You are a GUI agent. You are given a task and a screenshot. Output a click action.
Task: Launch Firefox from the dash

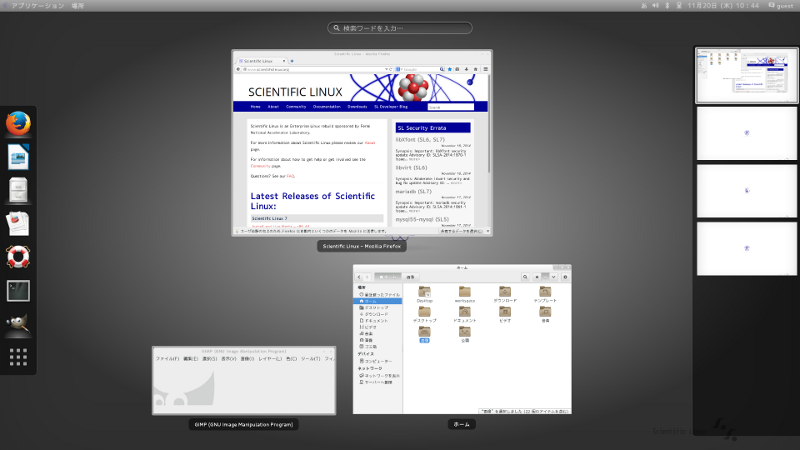click(x=18, y=123)
